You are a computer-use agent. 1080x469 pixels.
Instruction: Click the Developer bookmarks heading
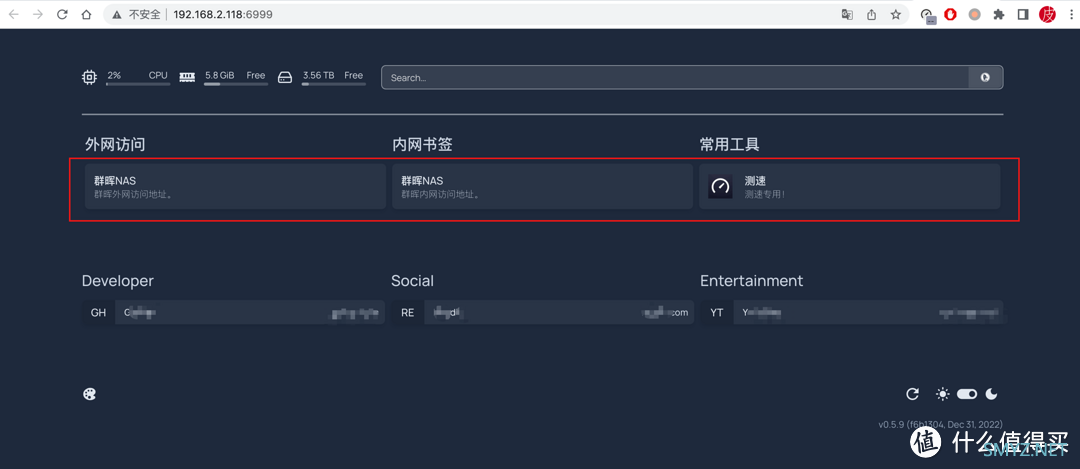tap(118, 281)
